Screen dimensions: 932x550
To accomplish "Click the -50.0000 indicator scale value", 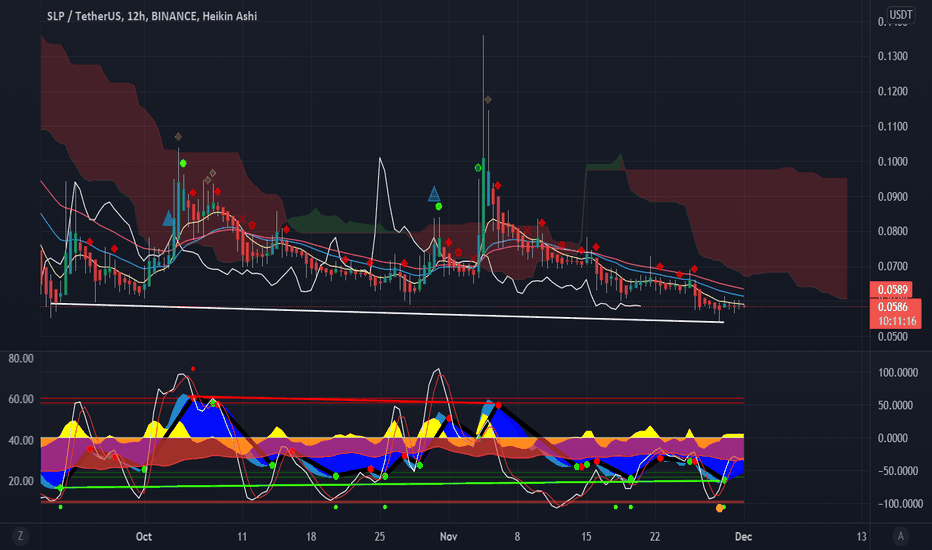I will click(896, 471).
